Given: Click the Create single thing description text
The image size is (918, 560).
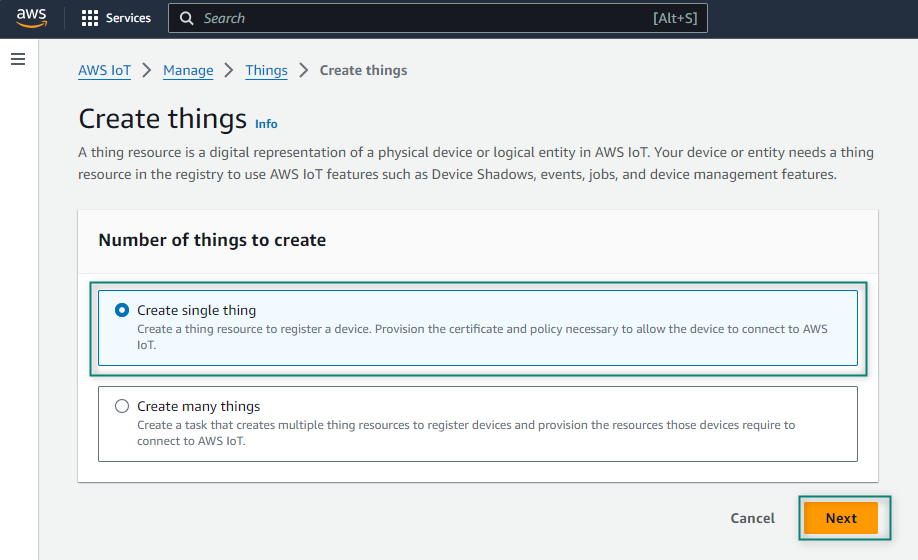Looking at the screenshot, I should [480, 337].
